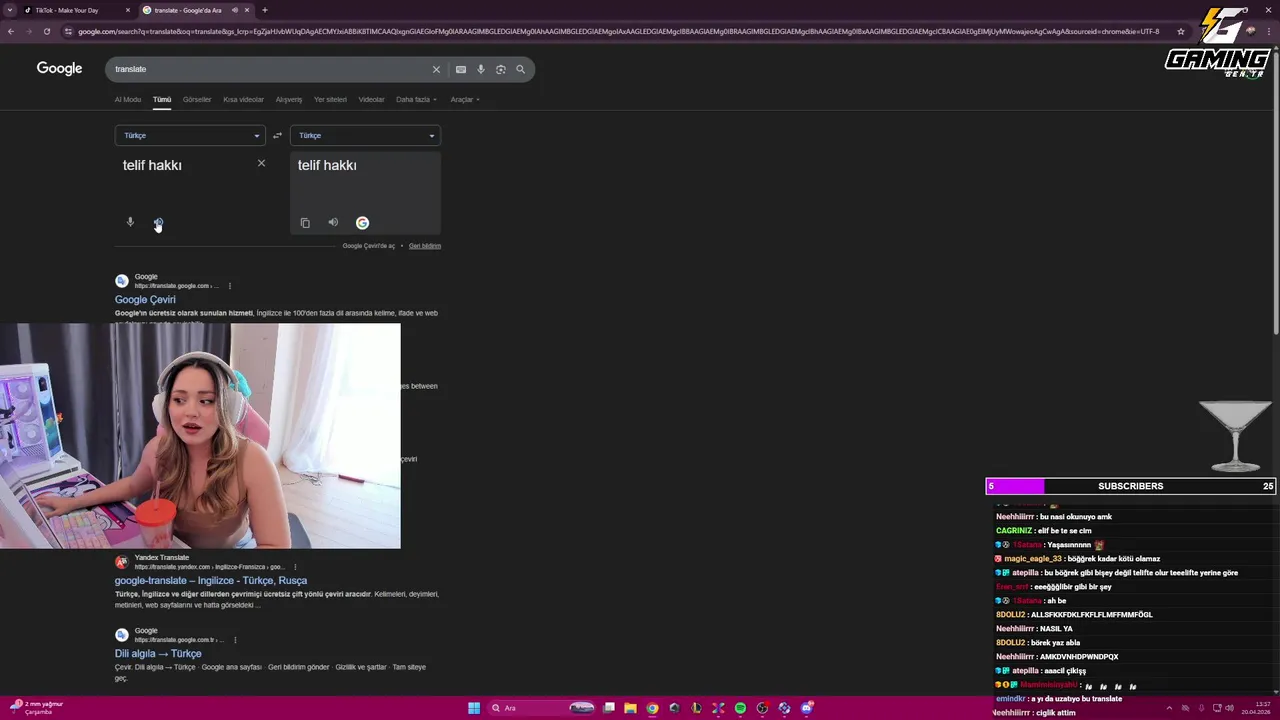This screenshot has height=720, width=1280.
Task: Click the Google logo
Action: click(x=59, y=68)
